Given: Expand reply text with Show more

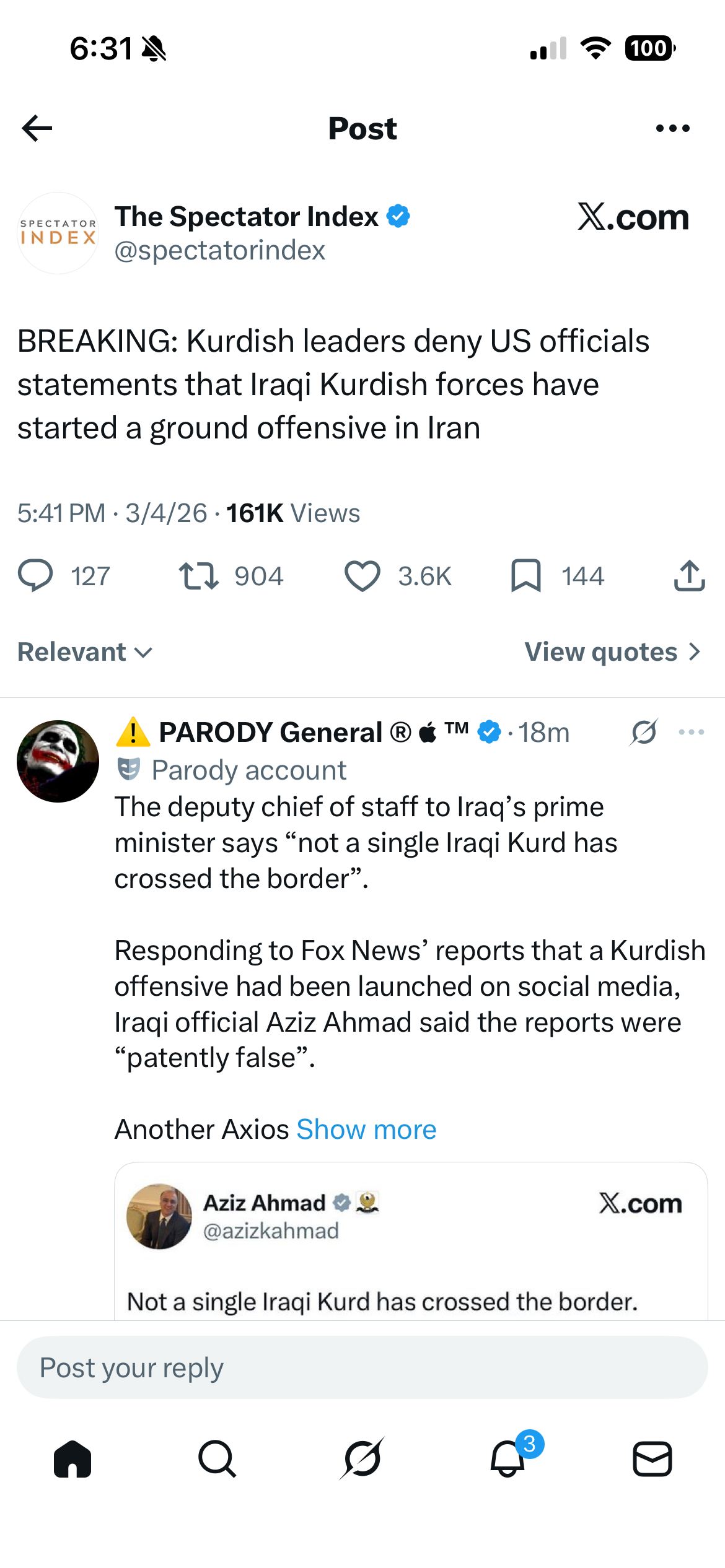Looking at the screenshot, I should 366,1130.
